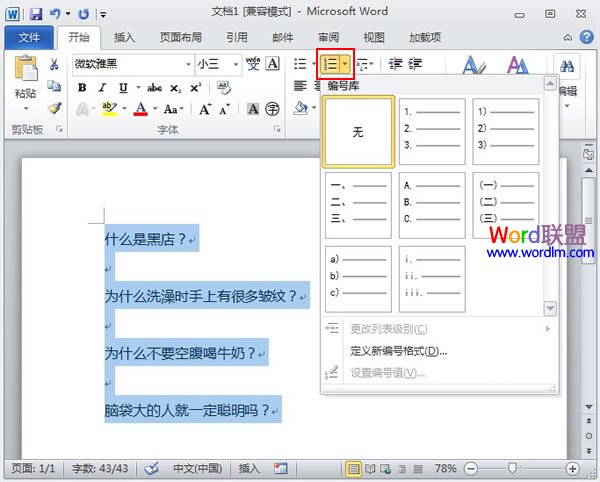Click Decrease Indent icon
600x482 pixels.
tap(395, 64)
